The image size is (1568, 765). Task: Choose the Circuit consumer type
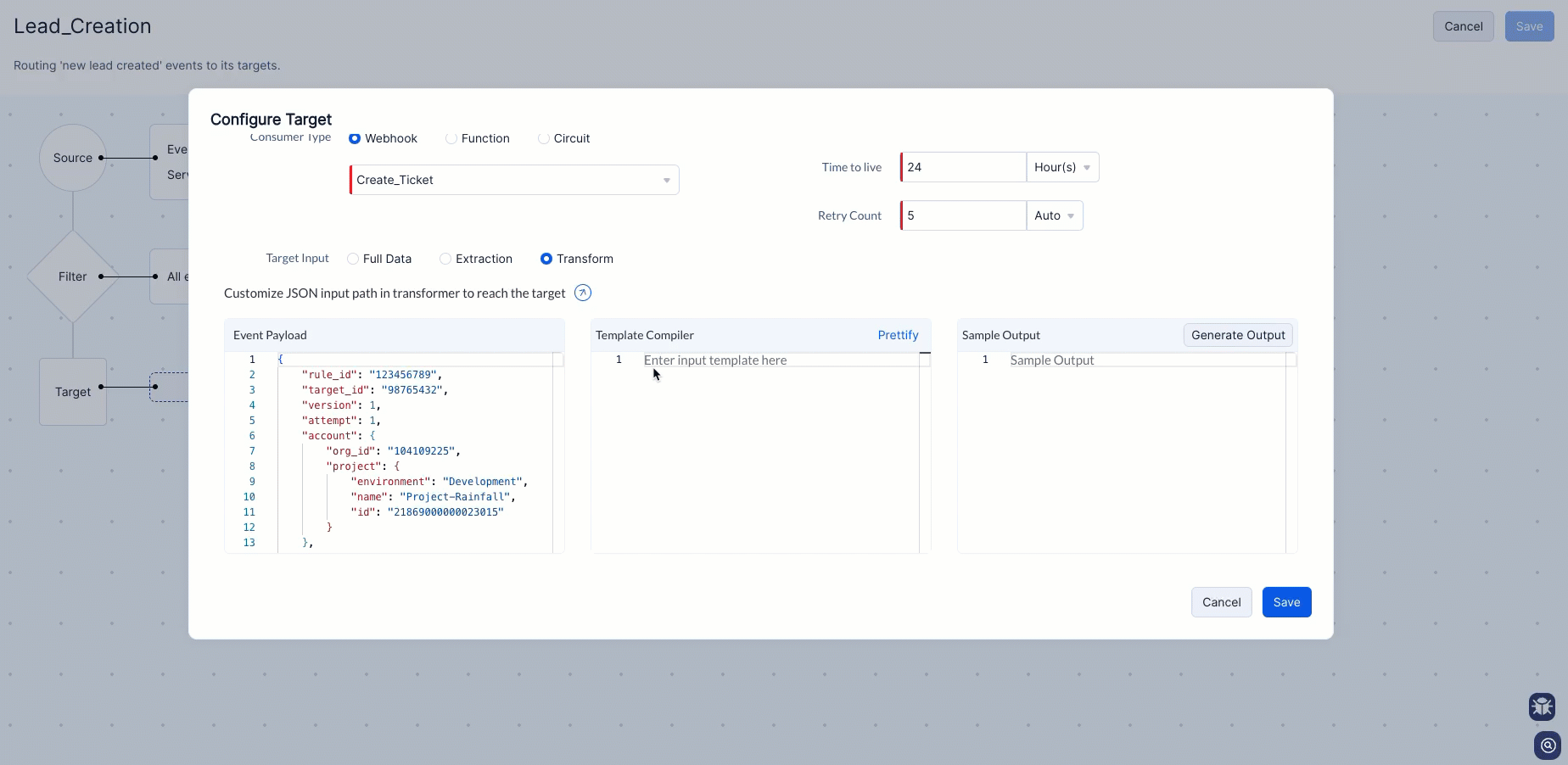click(x=544, y=138)
